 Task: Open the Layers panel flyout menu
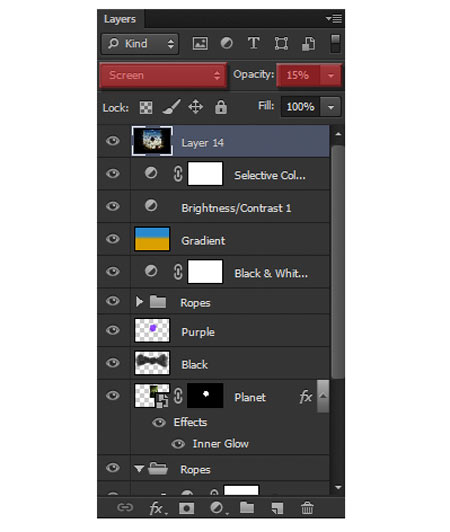pos(334,19)
